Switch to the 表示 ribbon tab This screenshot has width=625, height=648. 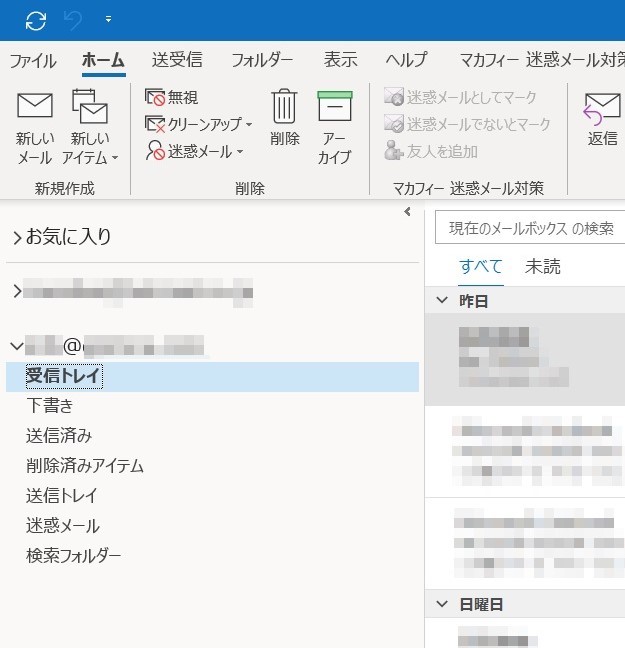(x=340, y=60)
